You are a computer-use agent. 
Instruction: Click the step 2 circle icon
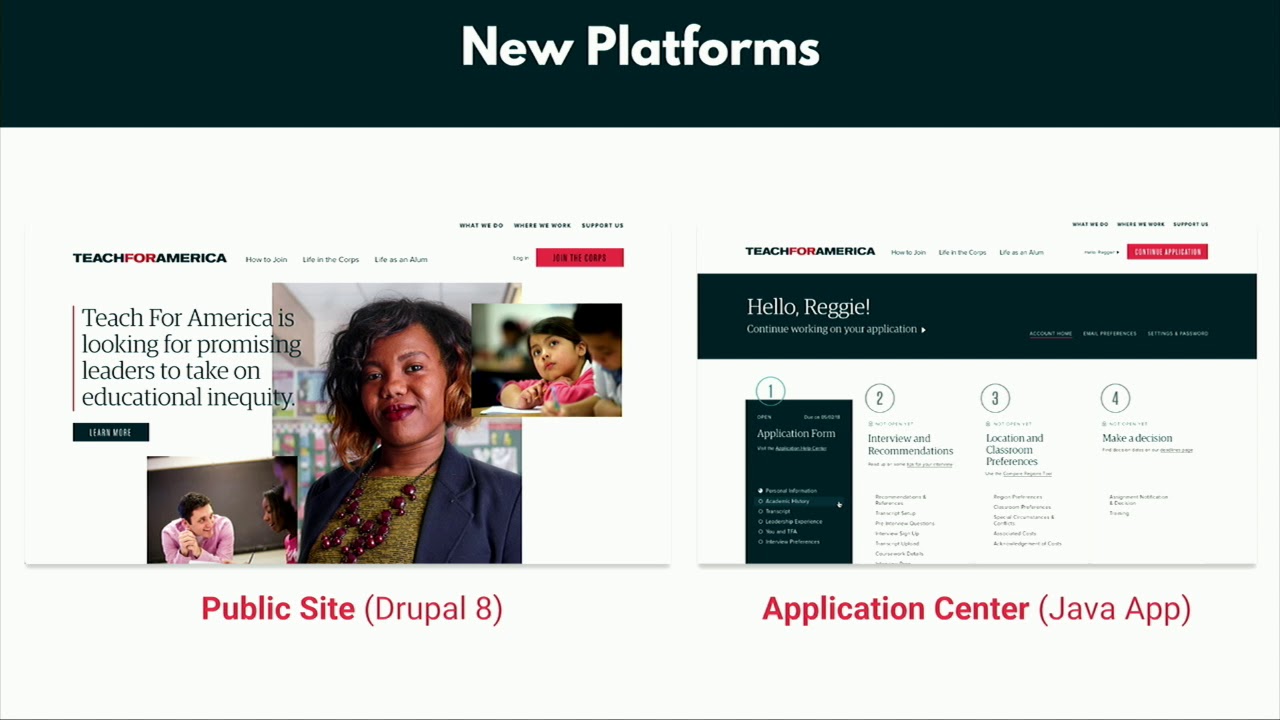click(x=879, y=399)
